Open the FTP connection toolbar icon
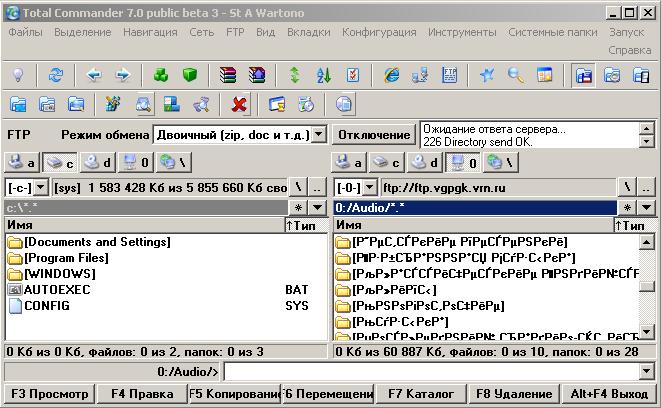661x408 pixels. pos(449,75)
